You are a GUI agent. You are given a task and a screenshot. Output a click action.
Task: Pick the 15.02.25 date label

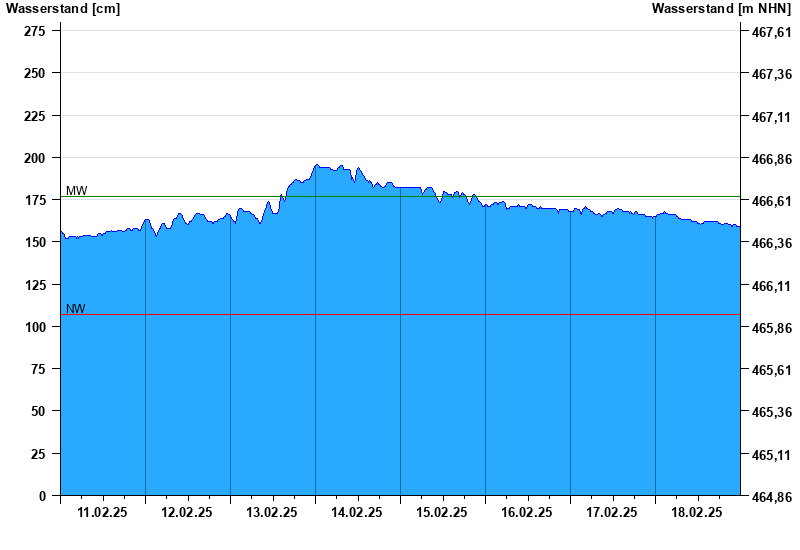tap(442, 512)
